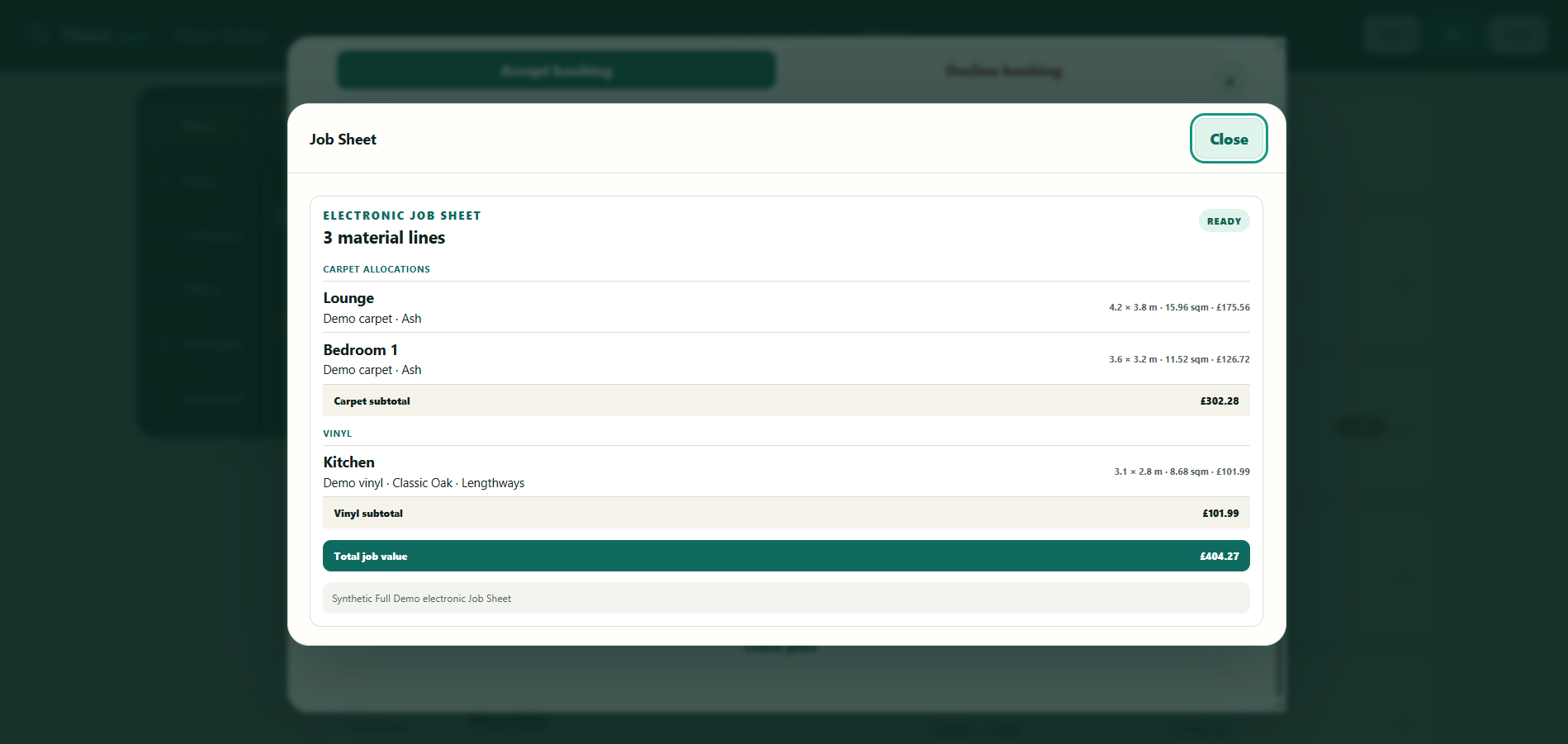This screenshot has height=744, width=1568.
Task: Click the Total job value label
Action: point(371,557)
